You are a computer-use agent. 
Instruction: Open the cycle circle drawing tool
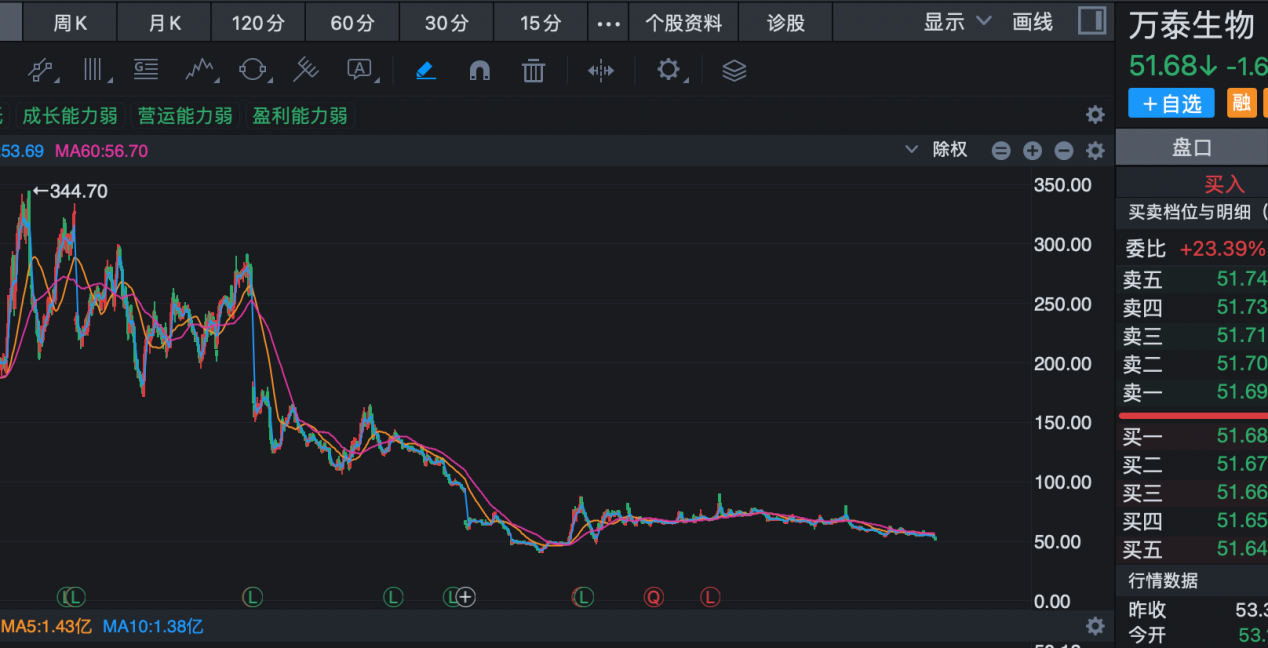click(253, 70)
